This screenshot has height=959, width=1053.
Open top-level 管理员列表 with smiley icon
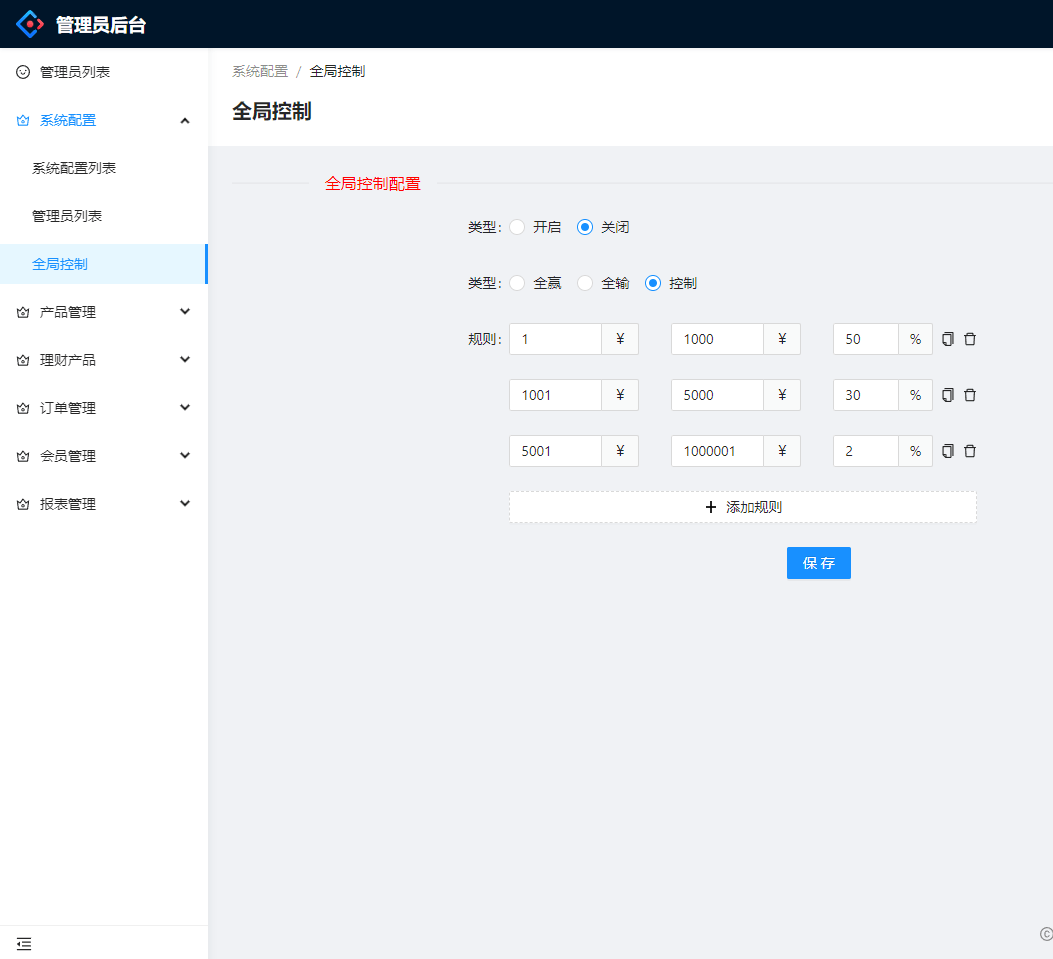coord(75,72)
